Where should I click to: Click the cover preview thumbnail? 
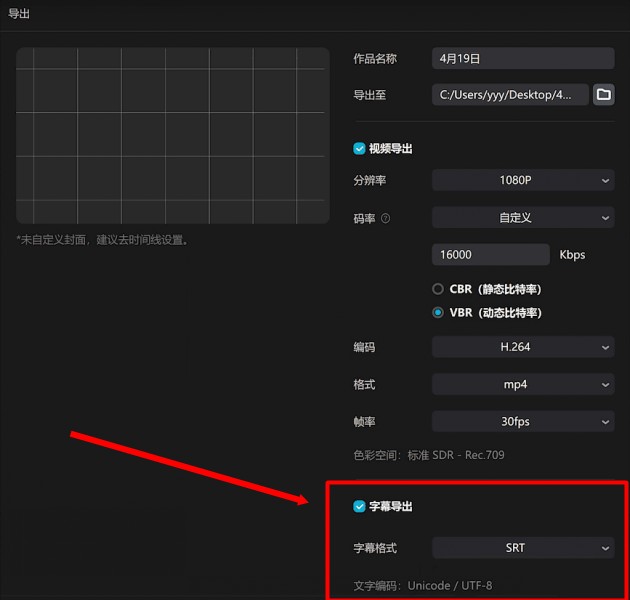pyautogui.click(x=173, y=135)
